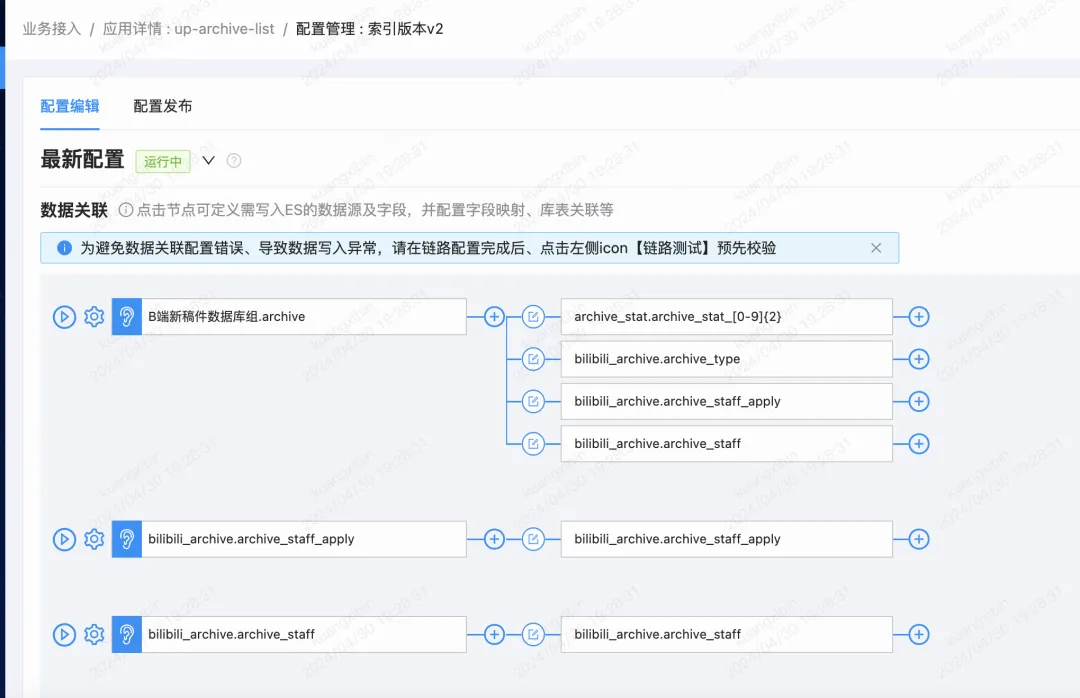
Task: Open gear settings for bilibili_archive.archive_staff_apply source row
Action: (x=94, y=539)
